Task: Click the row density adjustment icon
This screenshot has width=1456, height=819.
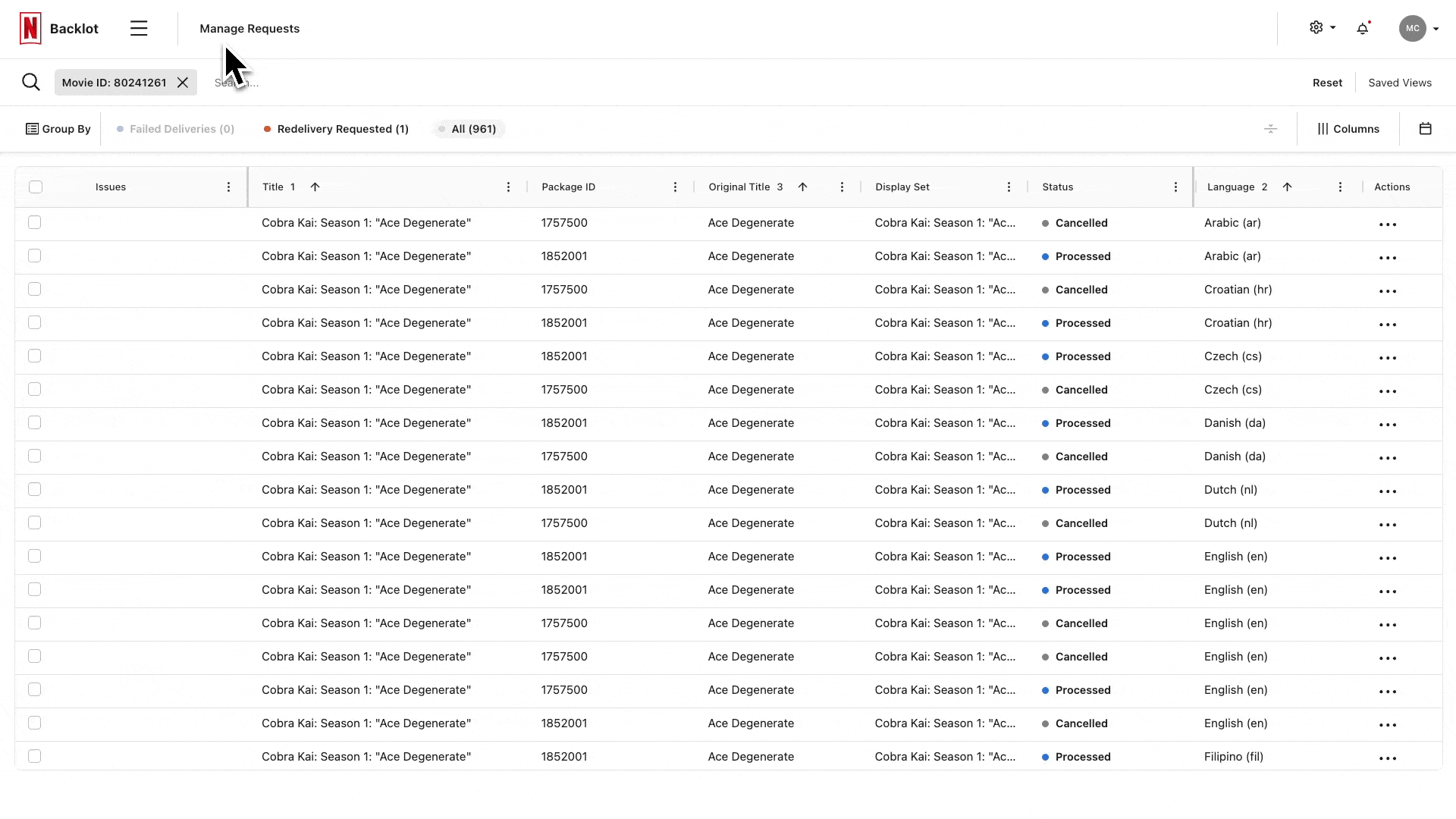Action: coord(1270,128)
